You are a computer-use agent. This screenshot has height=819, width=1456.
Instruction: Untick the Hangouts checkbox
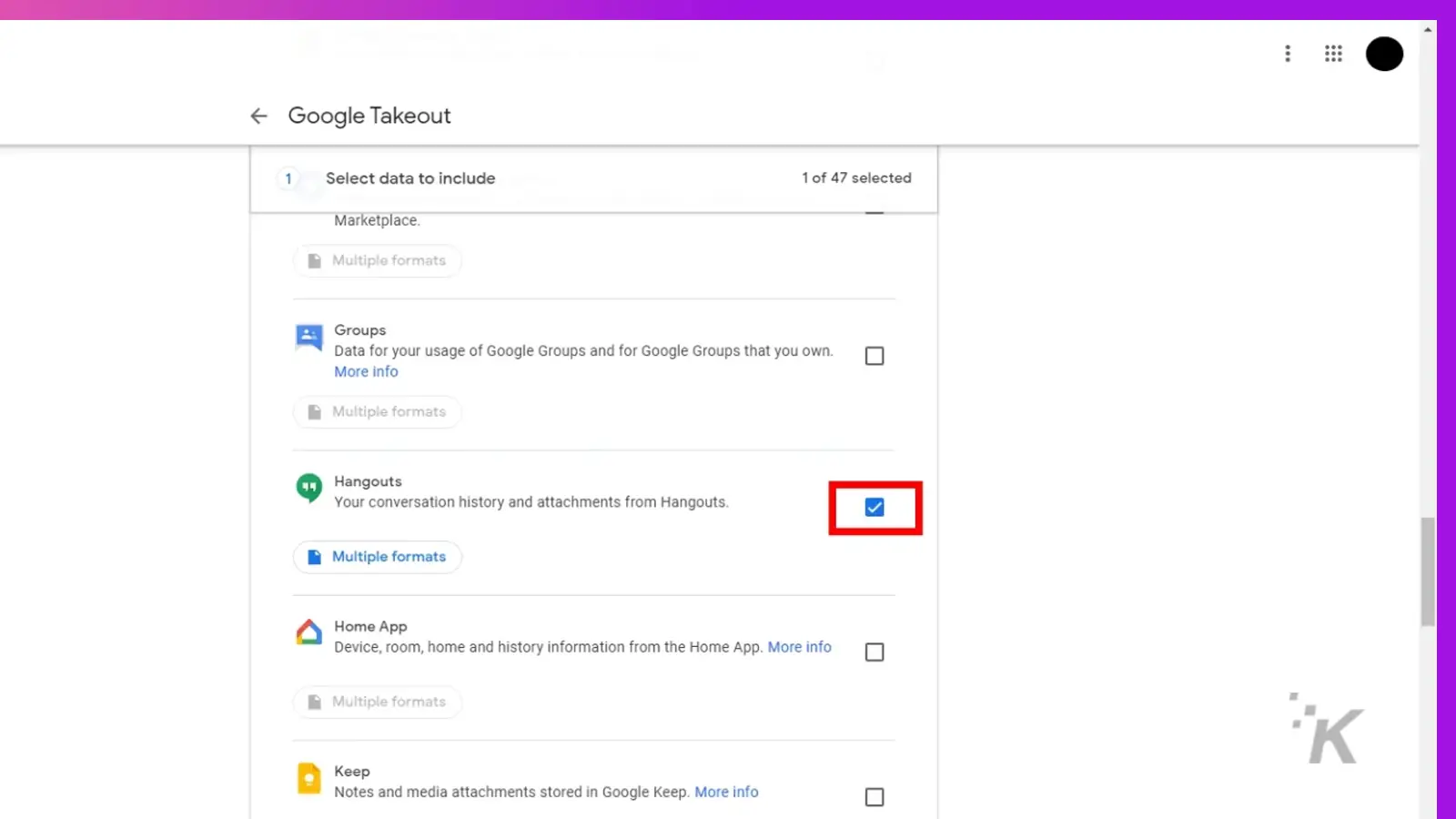tap(875, 507)
